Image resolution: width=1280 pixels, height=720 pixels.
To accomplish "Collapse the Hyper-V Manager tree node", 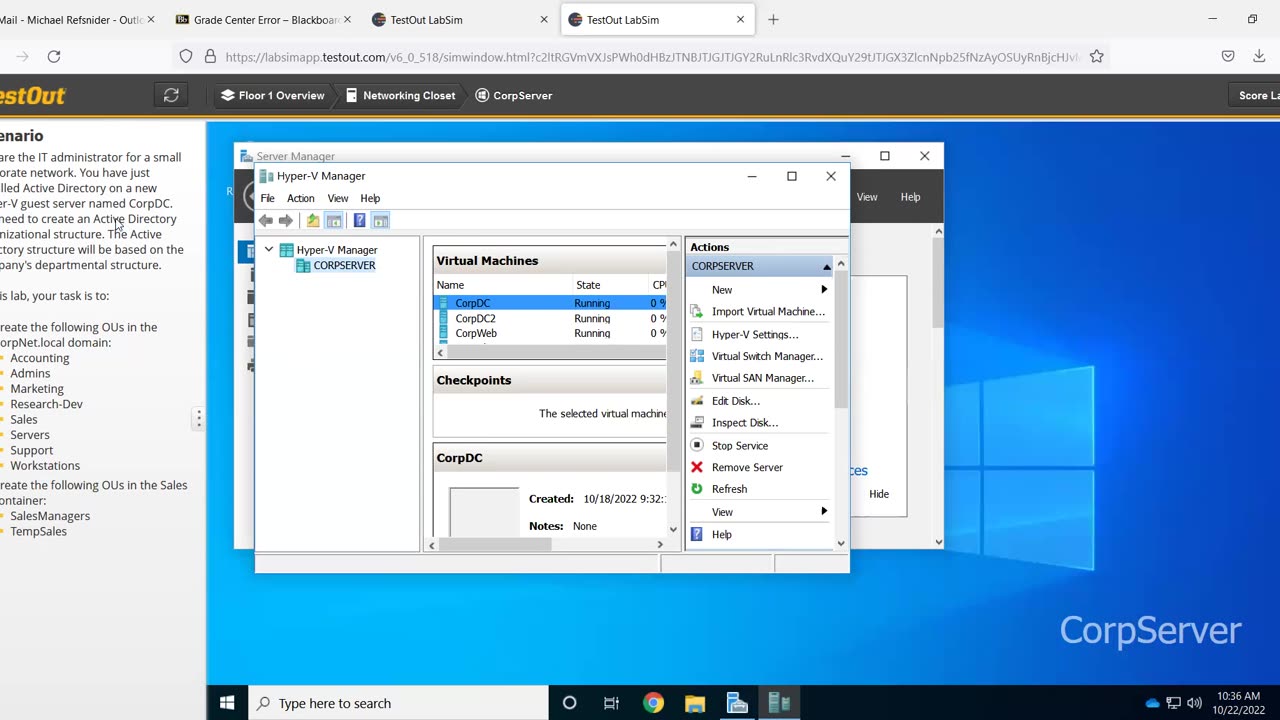I will 268,250.
